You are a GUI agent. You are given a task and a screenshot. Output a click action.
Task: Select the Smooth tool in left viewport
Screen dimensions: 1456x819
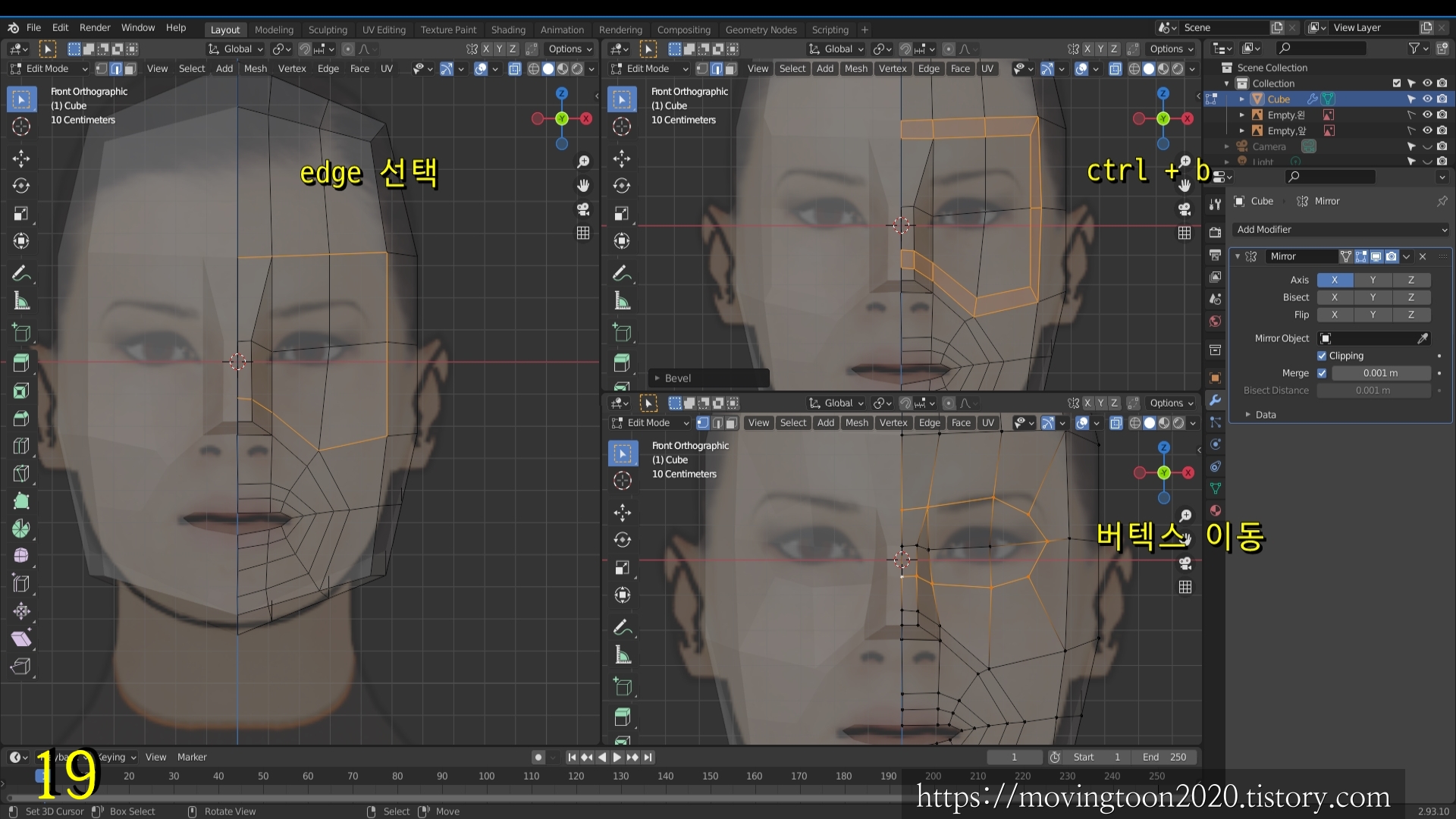pos(21,556)
